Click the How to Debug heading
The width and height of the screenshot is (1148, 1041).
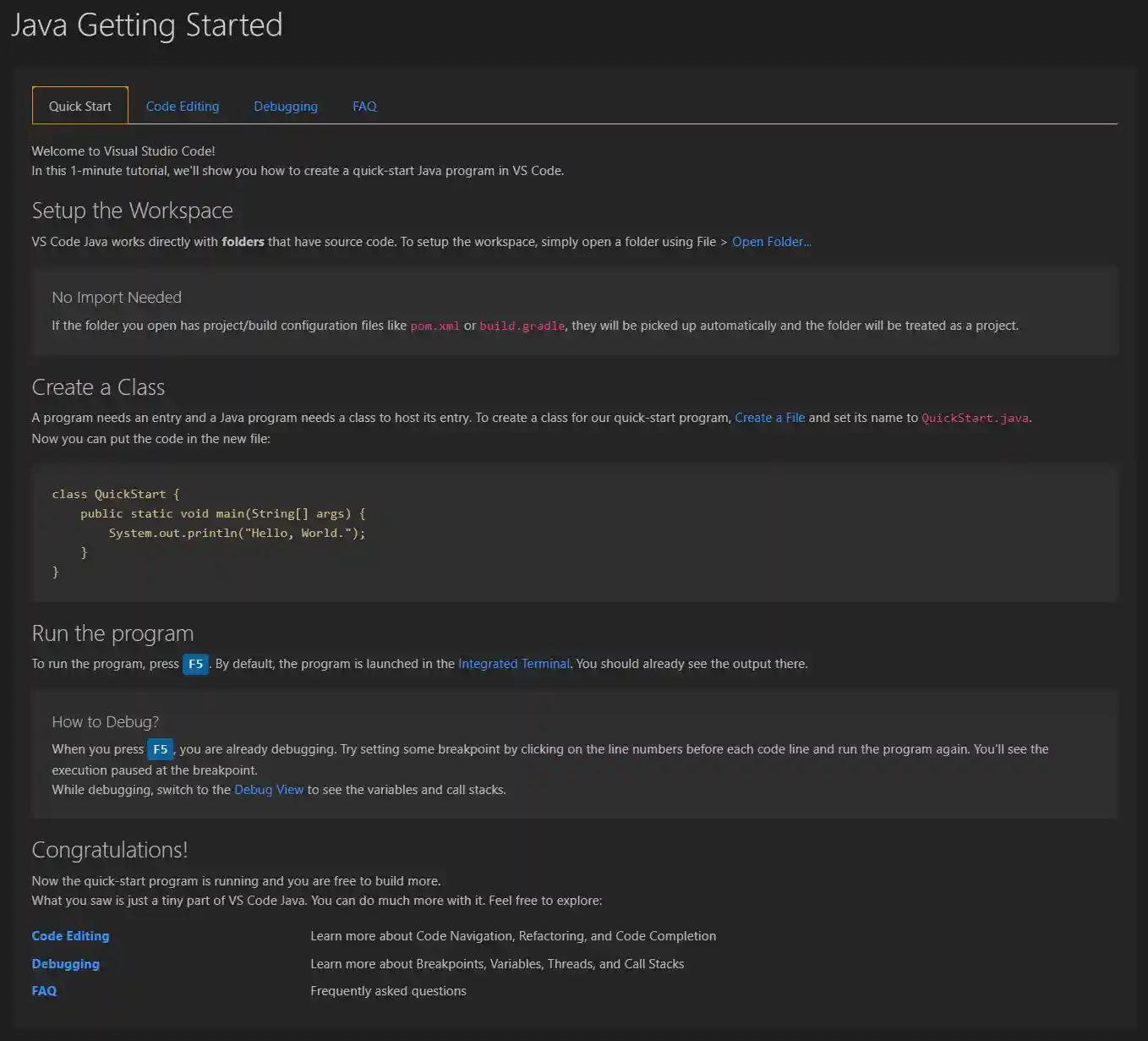pyautogui.click(x=104, y=721)
